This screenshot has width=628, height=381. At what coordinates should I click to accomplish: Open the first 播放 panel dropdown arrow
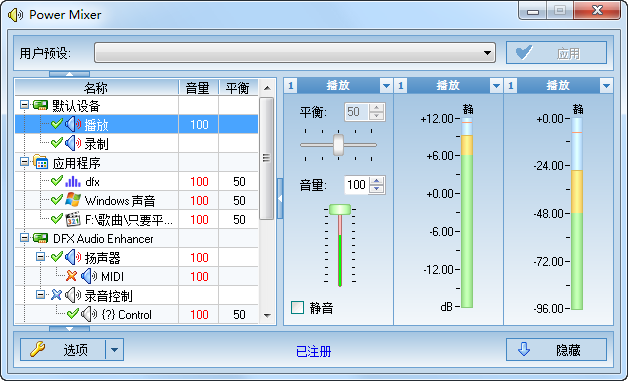pos(386,85)
